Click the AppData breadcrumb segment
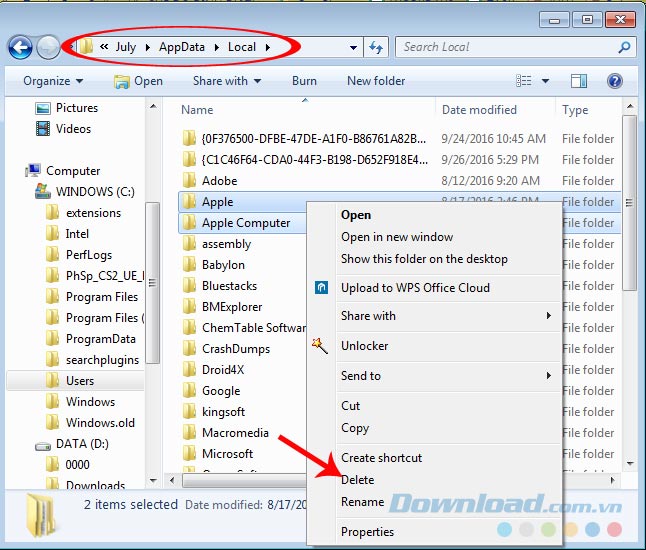The image size is (646, 550). 182,47
